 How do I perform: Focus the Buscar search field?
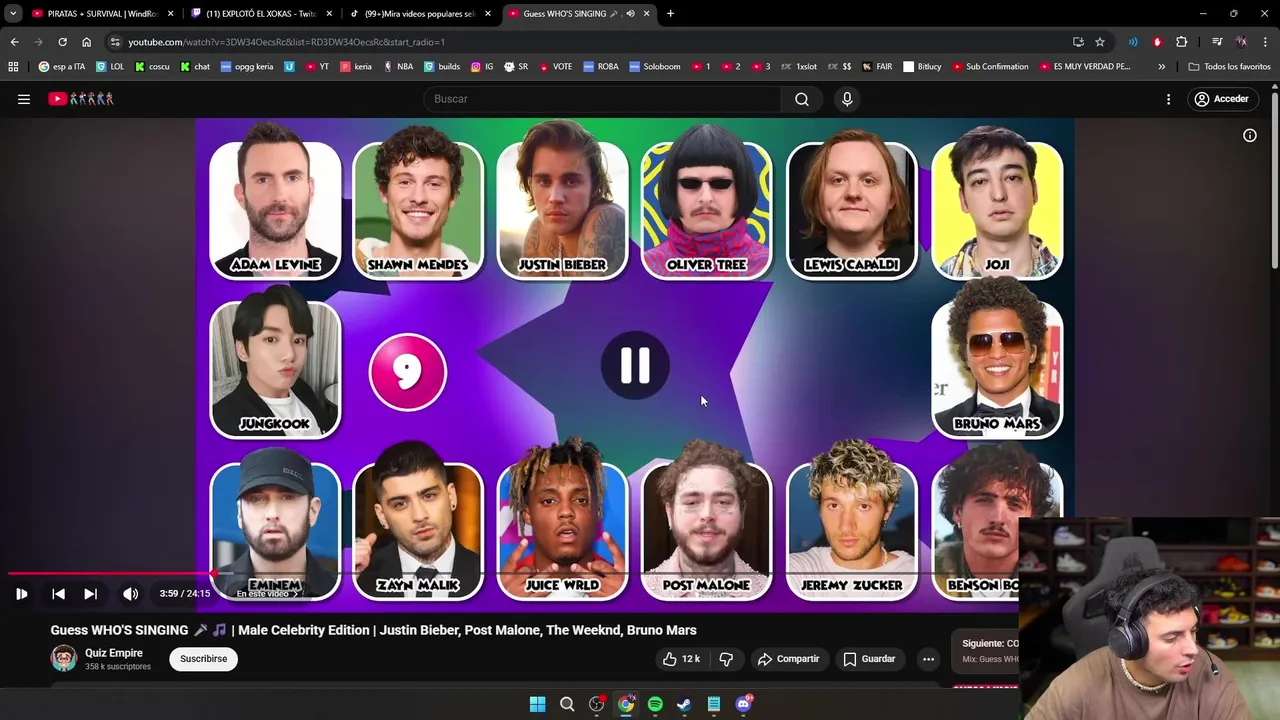pyautogui.click(x=603, y=99)
